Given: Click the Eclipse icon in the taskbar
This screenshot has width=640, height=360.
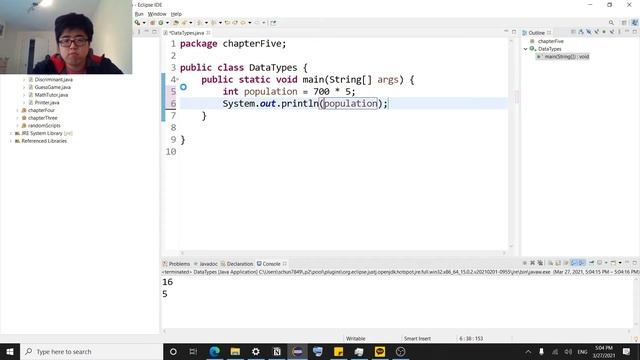Looking at the screenshot, I should (298, 351).
